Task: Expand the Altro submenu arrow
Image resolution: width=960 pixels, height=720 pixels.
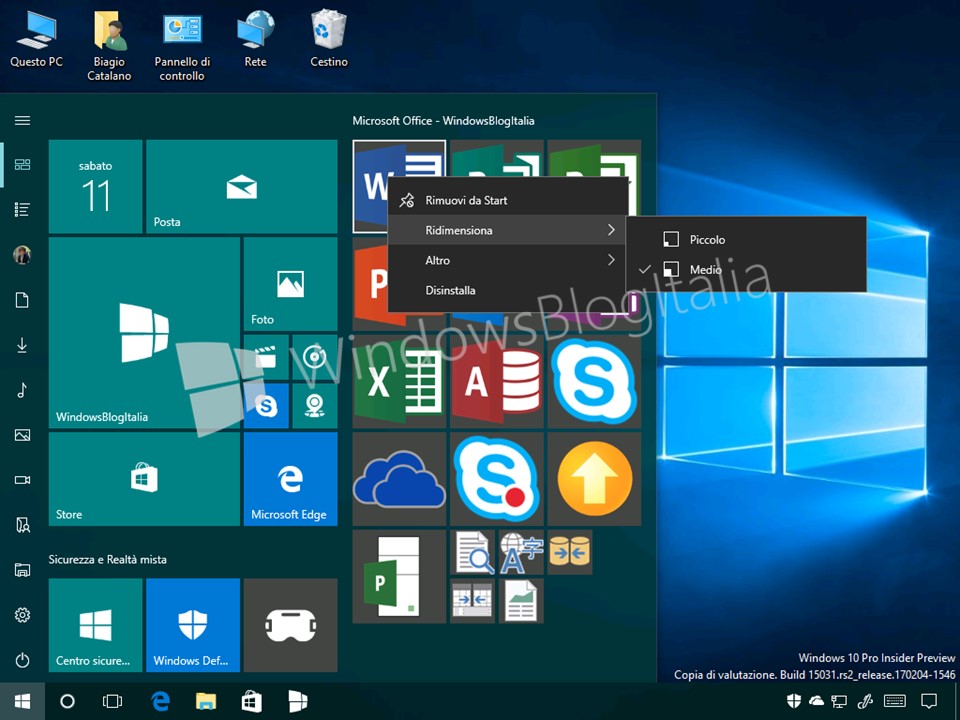Action: (611, 260)
